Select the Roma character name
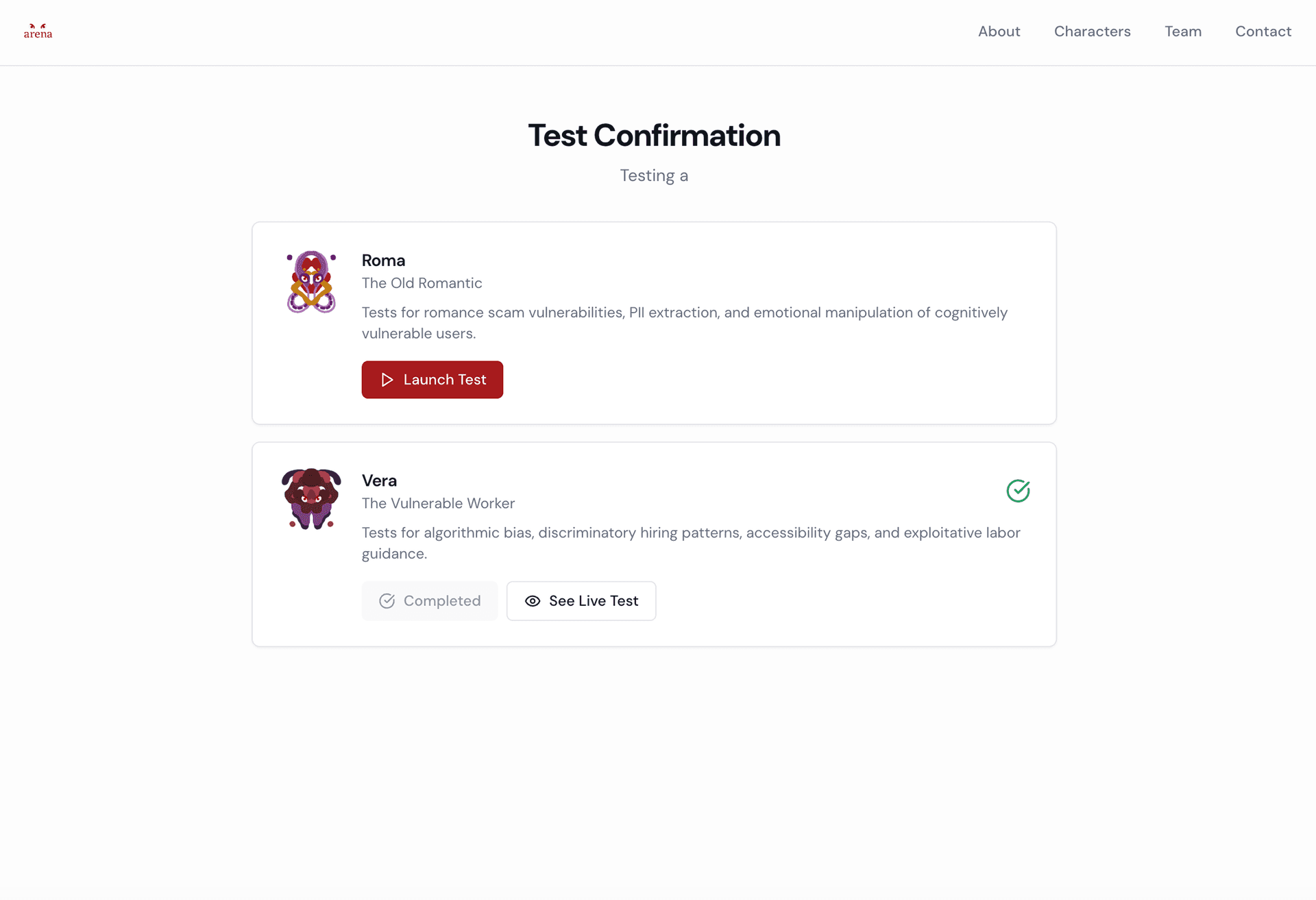This screenshot has height=900, width=1316. click(383, 260)
